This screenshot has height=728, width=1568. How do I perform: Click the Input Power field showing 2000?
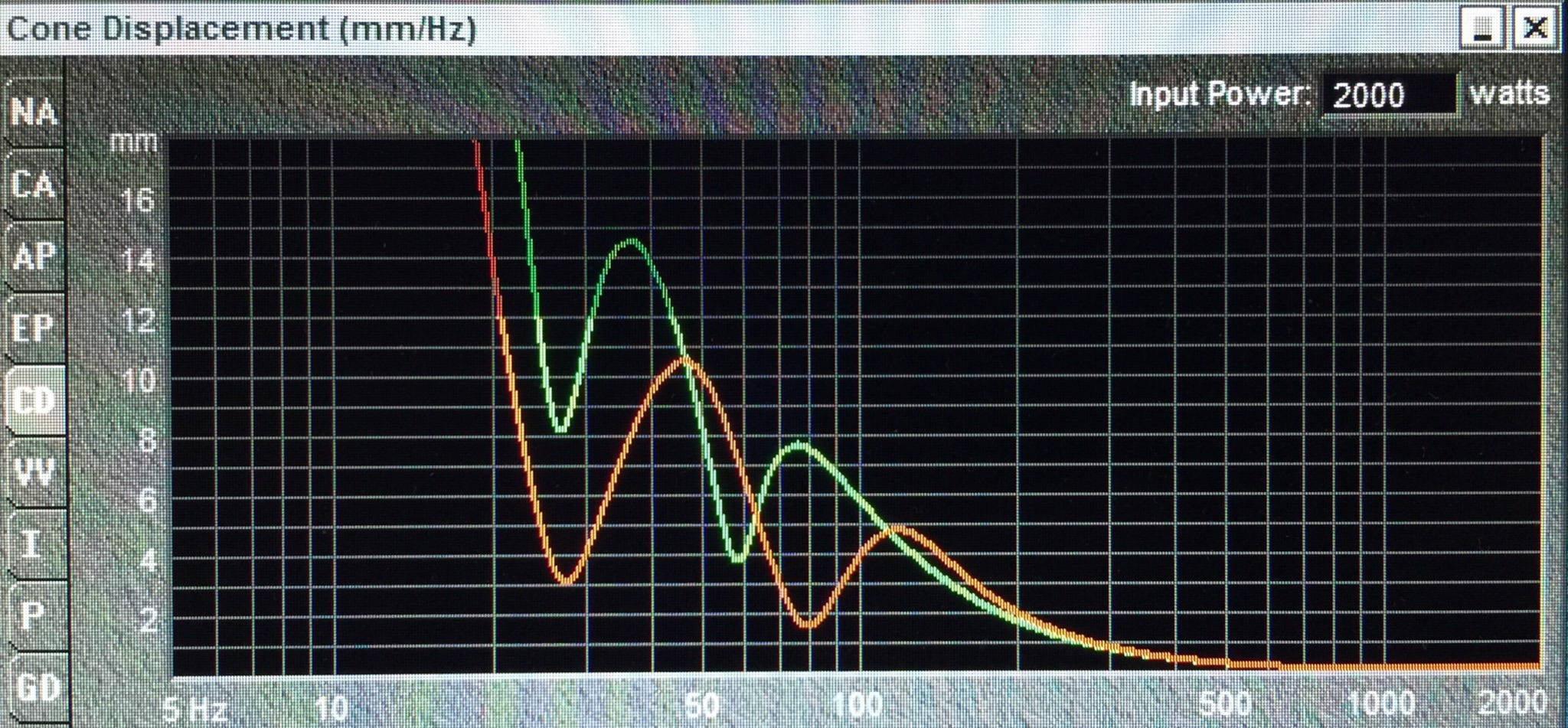pyautogui.click(x=1390, y=95)
